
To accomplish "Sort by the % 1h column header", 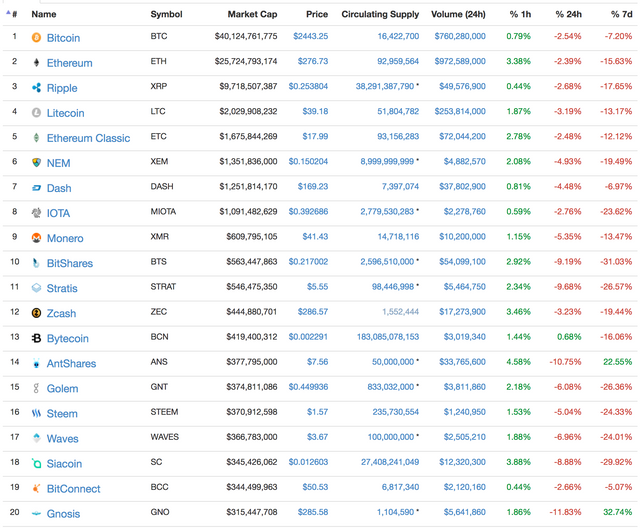I will click(520, 14).
